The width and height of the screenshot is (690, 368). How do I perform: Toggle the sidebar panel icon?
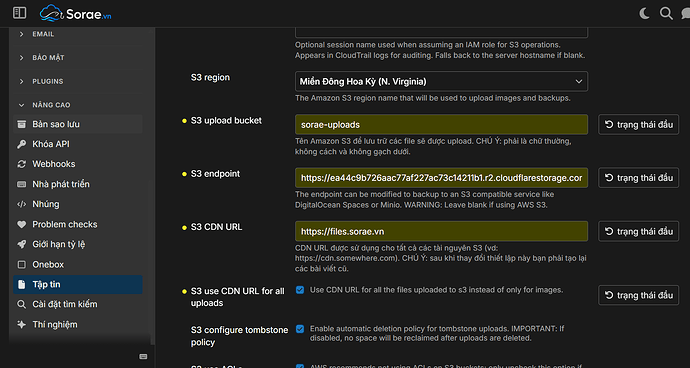(19, 13)
